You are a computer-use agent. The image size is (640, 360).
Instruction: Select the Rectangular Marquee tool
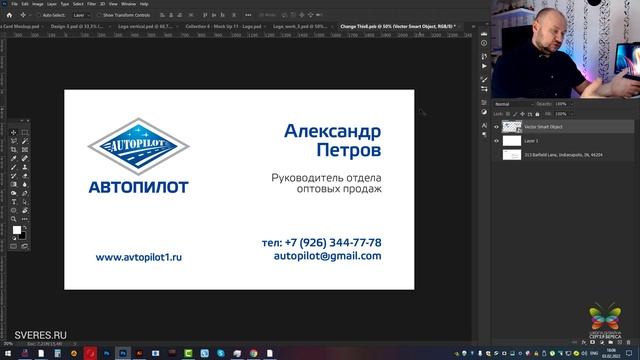(x=25, y=132)
